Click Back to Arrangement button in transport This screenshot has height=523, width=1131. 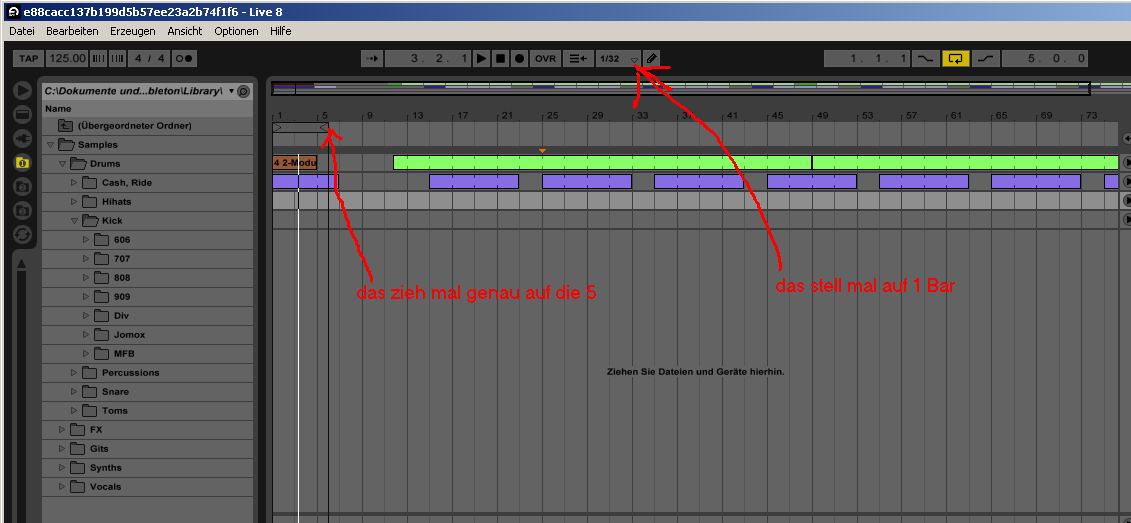pyautogui.click(x=578, y=58)
